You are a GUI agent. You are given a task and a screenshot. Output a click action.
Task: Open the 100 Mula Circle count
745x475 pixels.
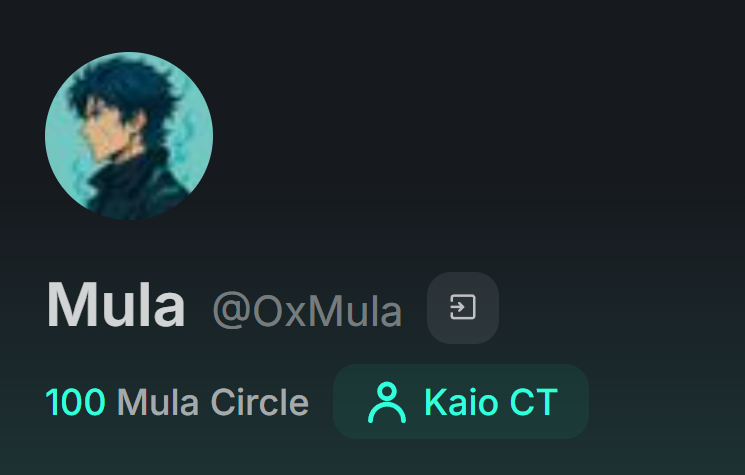tap(177, 402)
